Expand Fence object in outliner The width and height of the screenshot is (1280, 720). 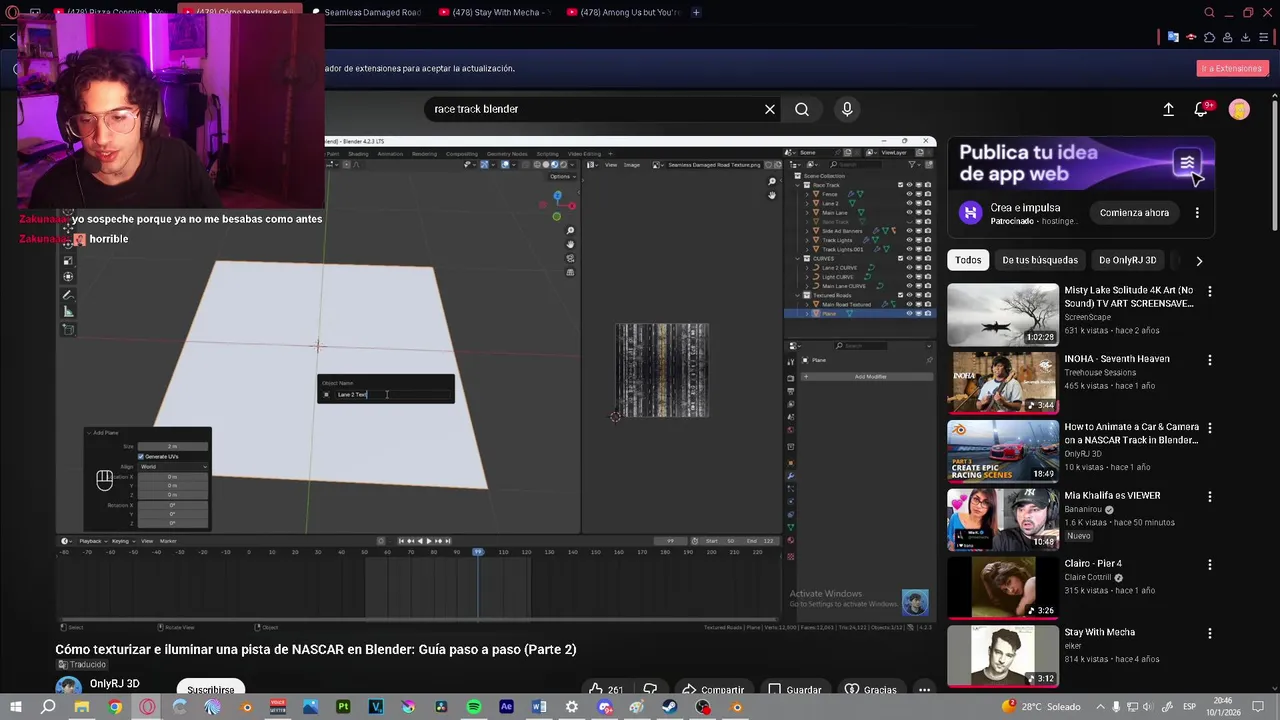click(807, 194)
